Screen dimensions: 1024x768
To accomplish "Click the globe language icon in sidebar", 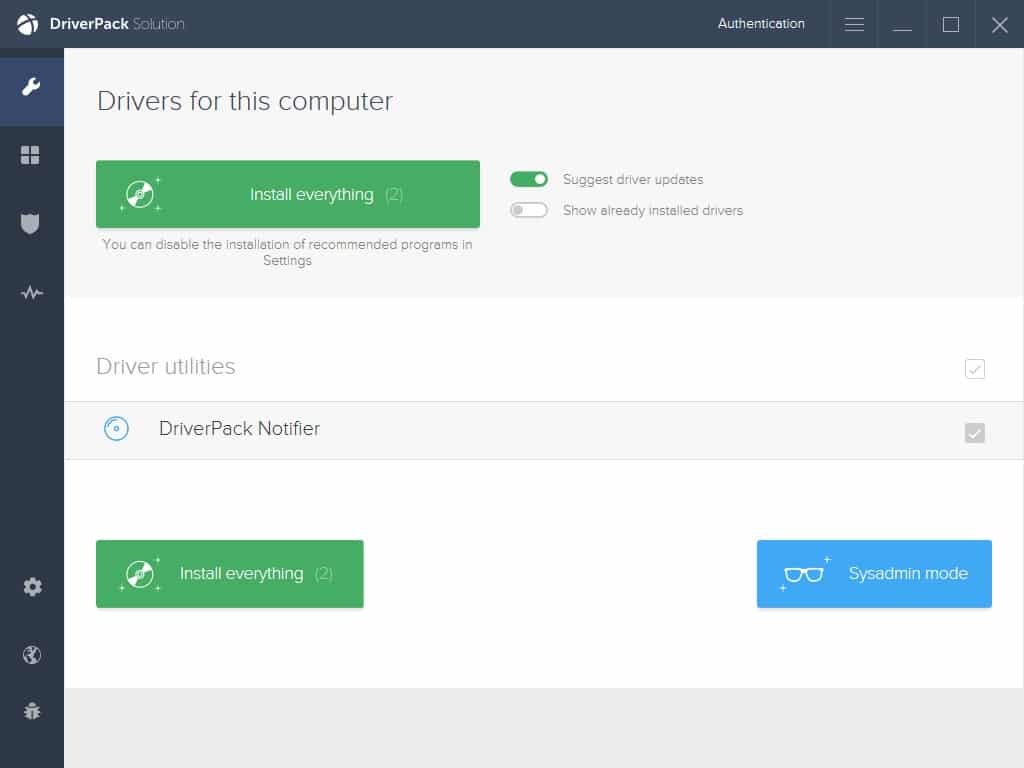I will (x=32, y=654).
